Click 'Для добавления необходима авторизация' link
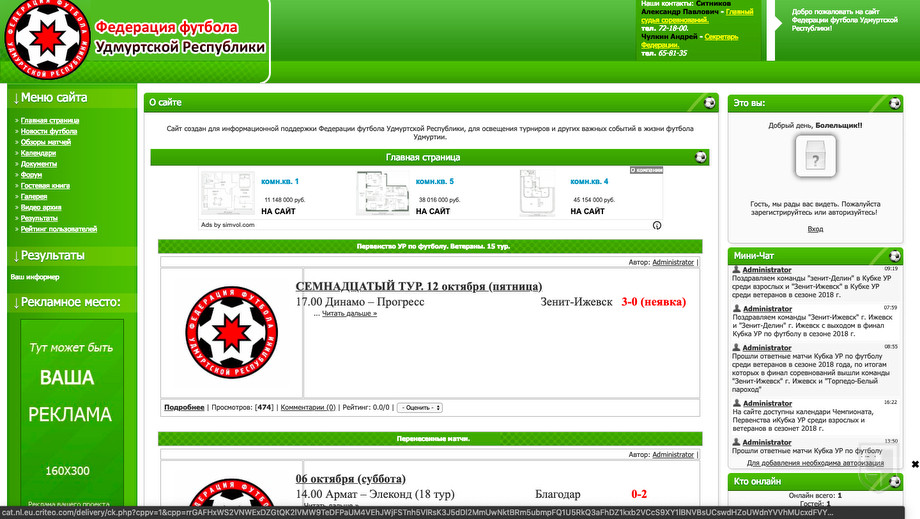 [x=815, y=463]
